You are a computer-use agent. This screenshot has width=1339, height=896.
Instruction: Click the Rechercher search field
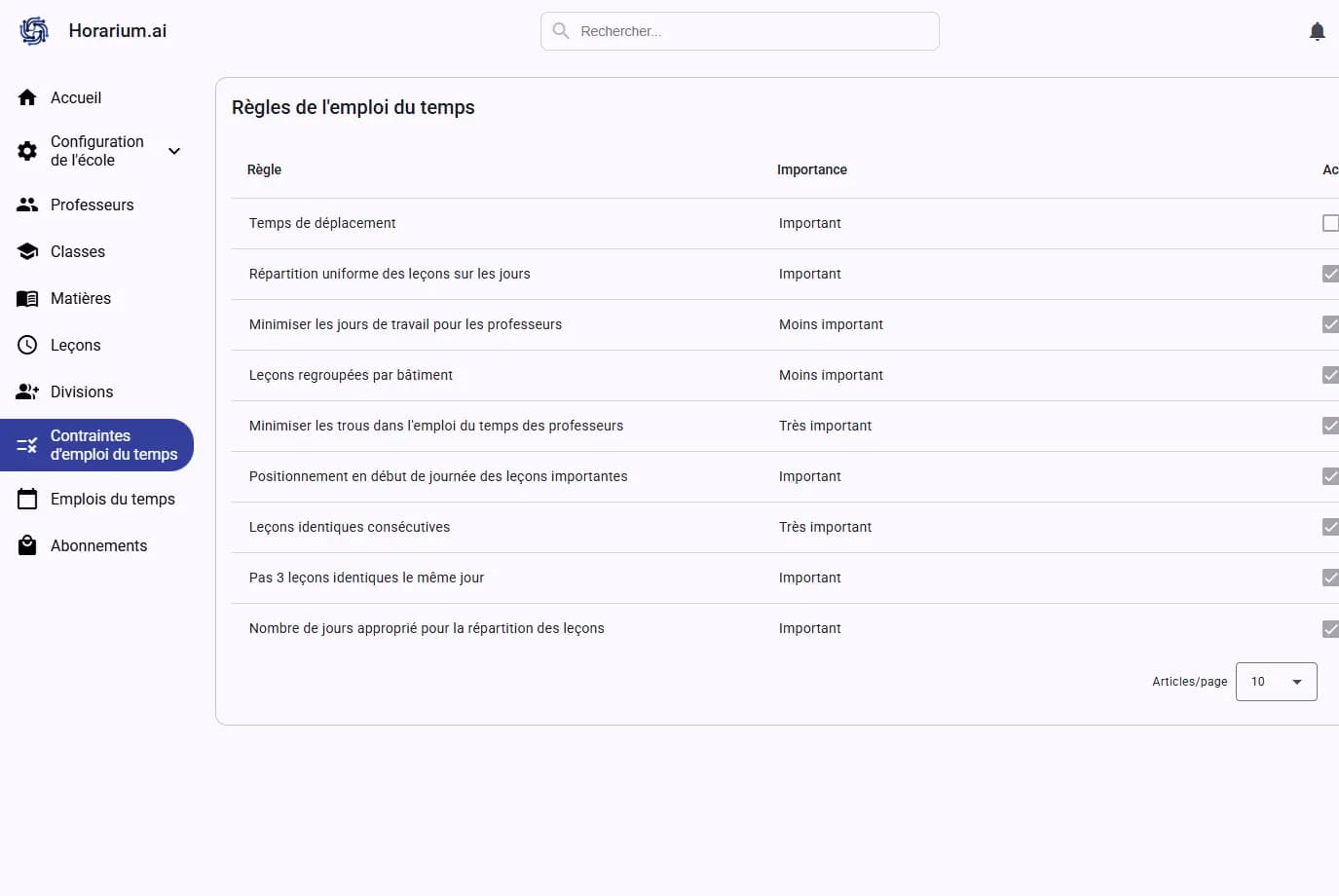click(750, 31)
